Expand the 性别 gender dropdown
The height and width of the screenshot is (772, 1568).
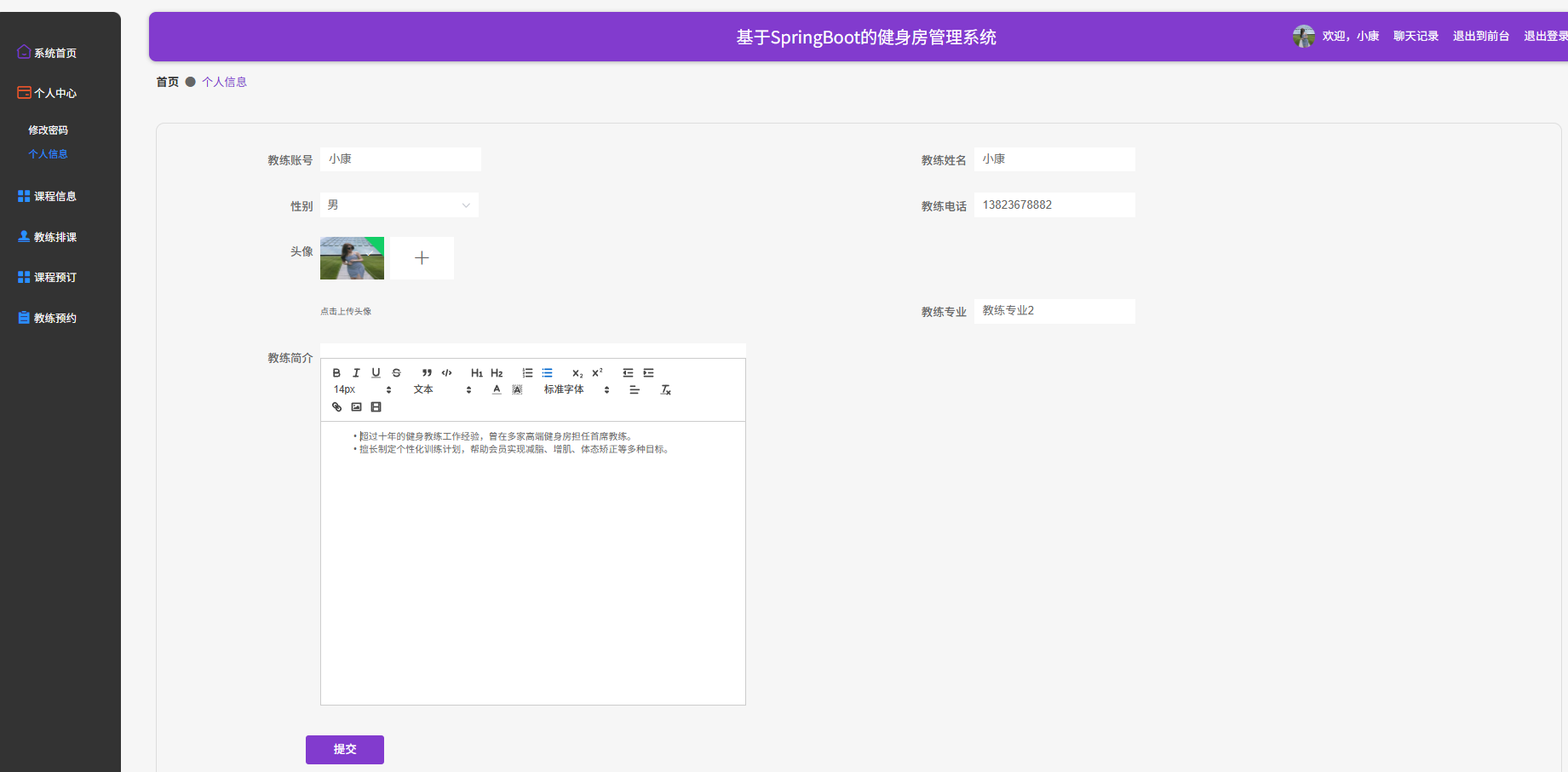(x=399, y=205)
